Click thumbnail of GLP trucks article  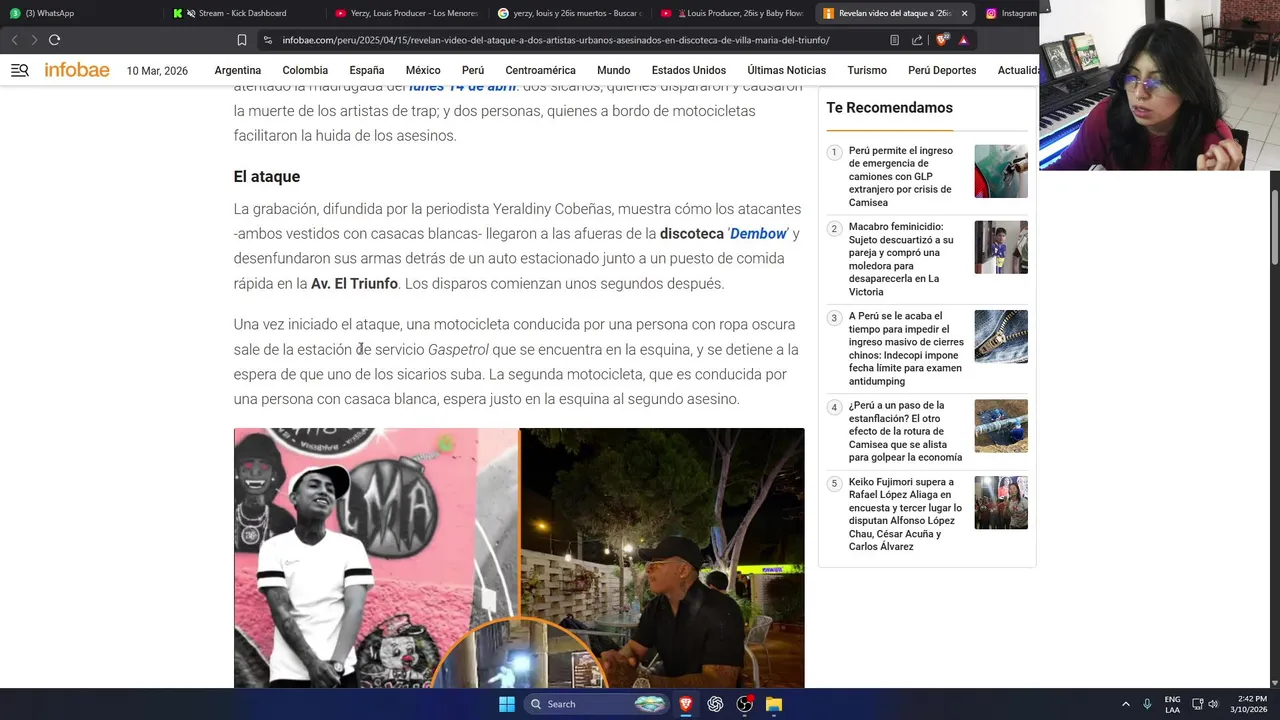[1001, 171]
